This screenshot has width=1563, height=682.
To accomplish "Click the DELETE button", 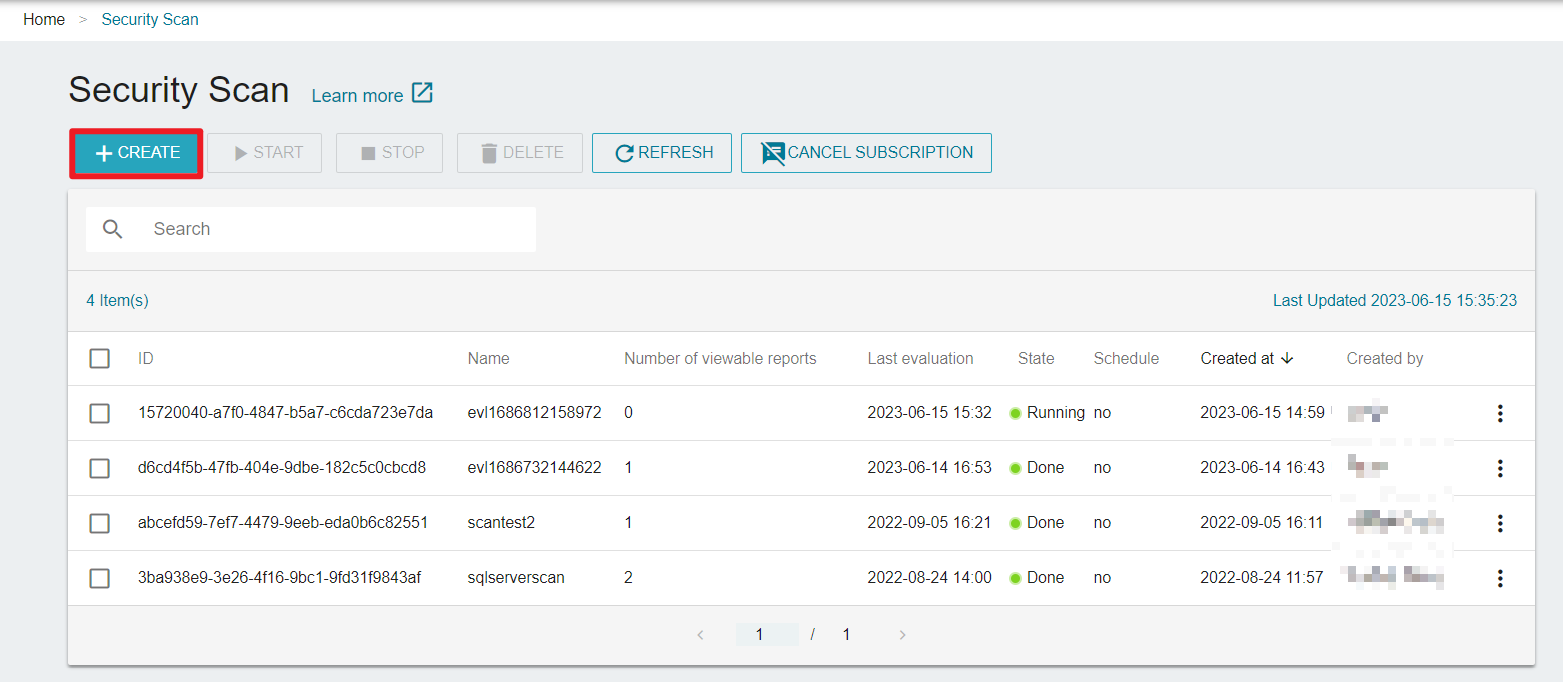I will click(520, 153).
